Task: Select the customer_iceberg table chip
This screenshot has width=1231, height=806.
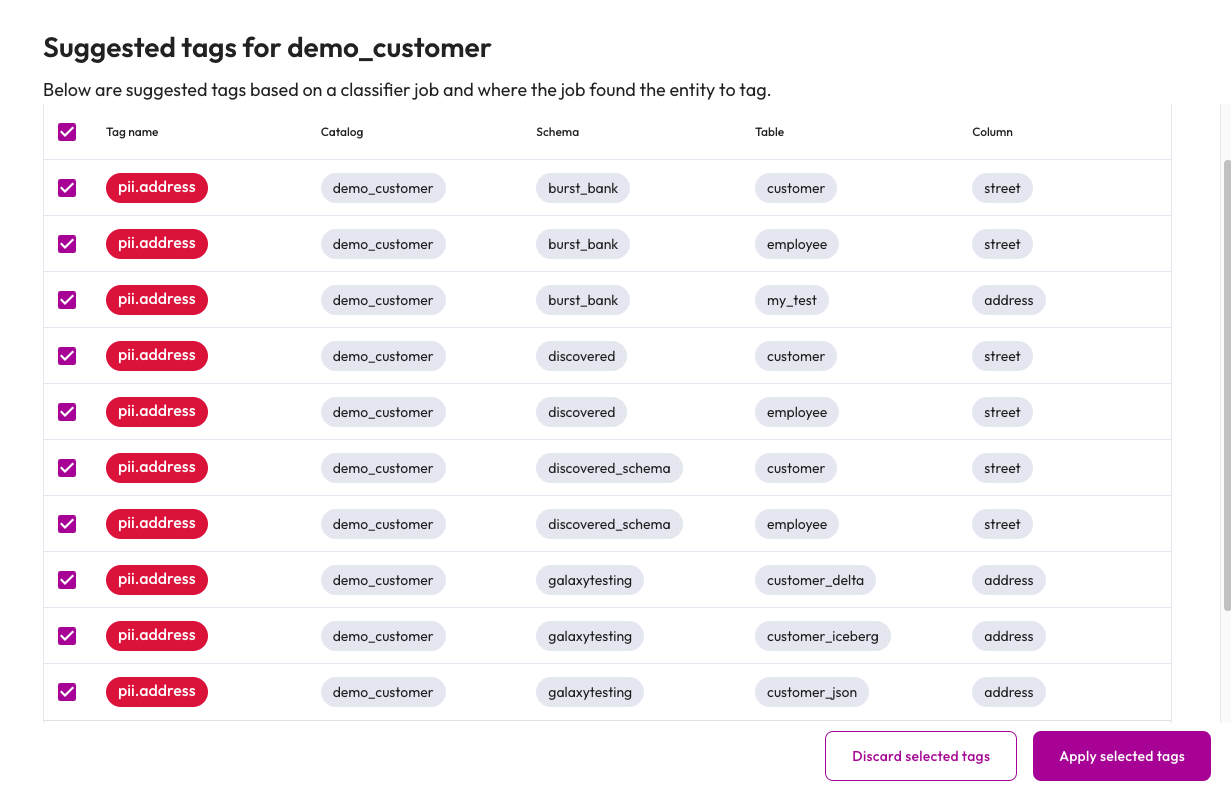Action: [x=822, y=636]
